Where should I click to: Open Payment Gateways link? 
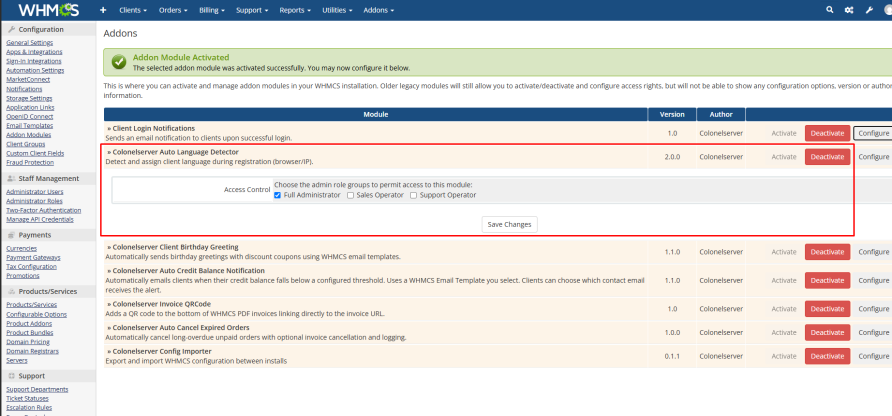pos(33,257)
